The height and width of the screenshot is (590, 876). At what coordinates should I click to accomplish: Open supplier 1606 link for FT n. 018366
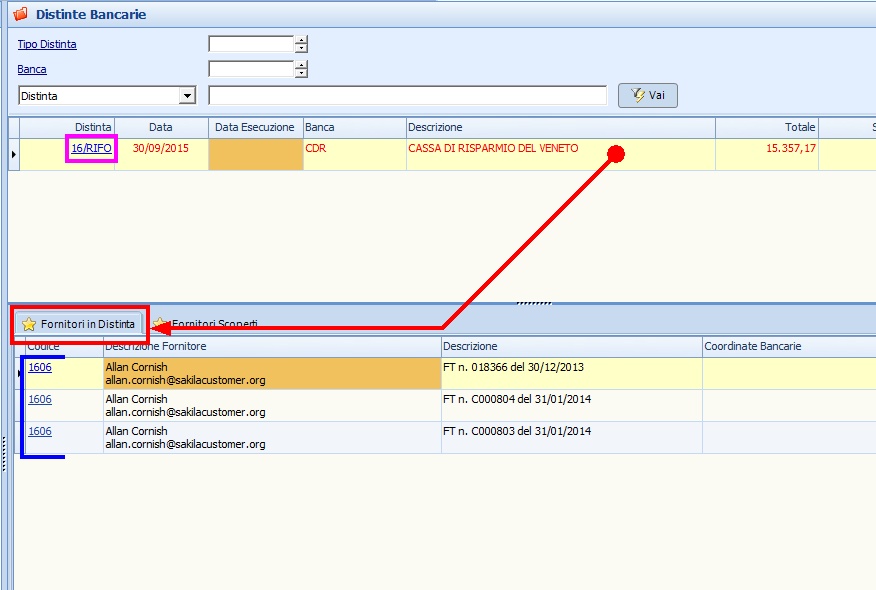pos(40,367)
